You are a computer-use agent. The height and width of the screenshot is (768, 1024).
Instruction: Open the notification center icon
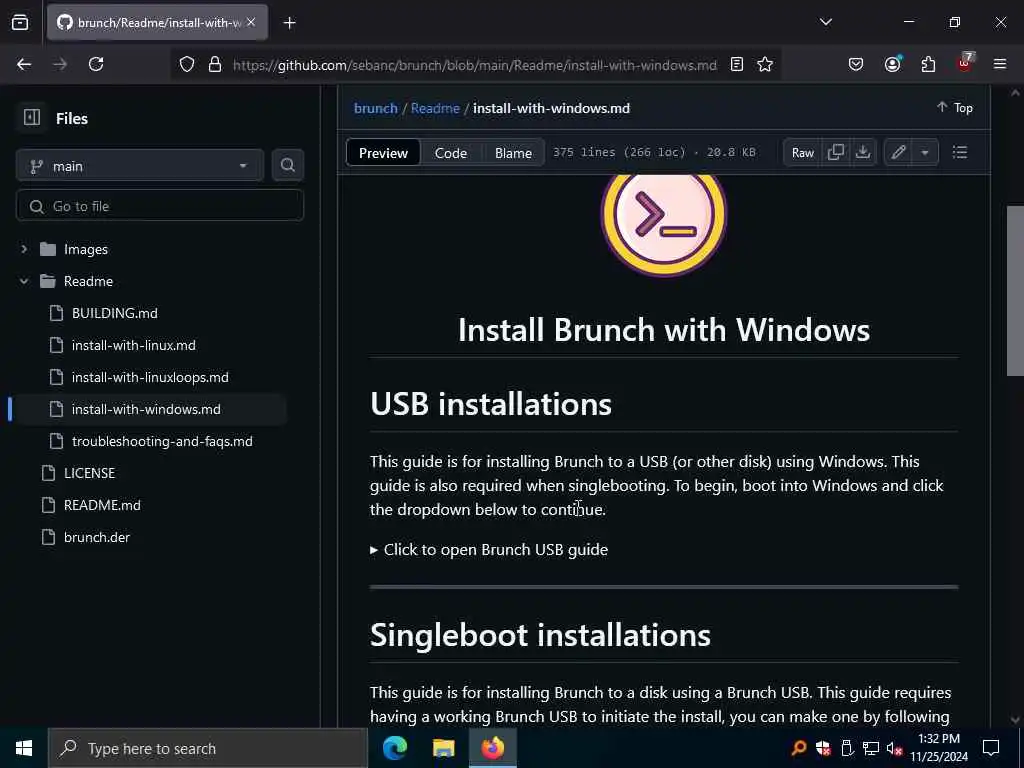click(x=991, y=748)
